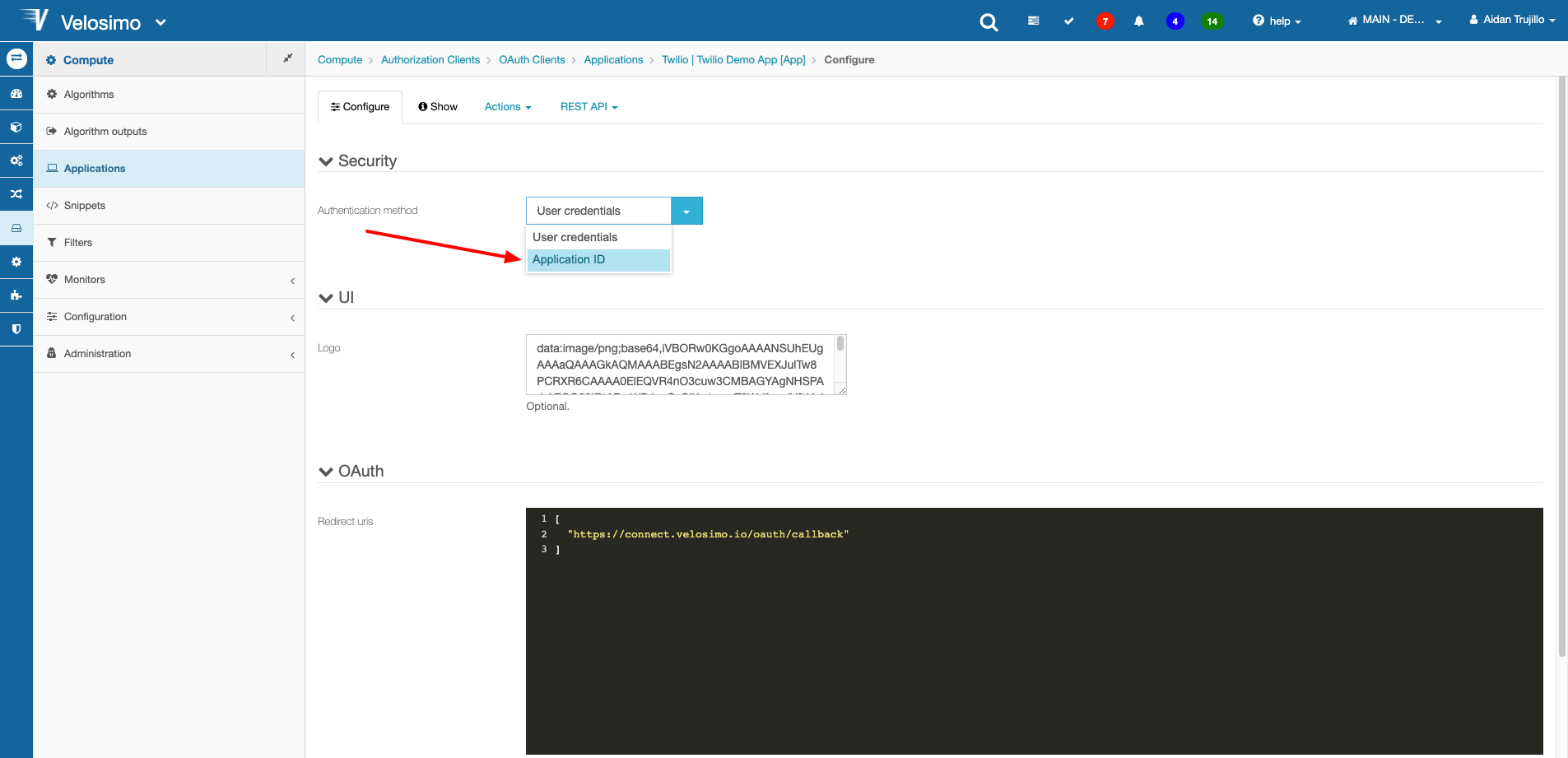The height and width of the screenshot is (758, 1568).
Task: Open the Actions dropdown tab
Action: 508,107
